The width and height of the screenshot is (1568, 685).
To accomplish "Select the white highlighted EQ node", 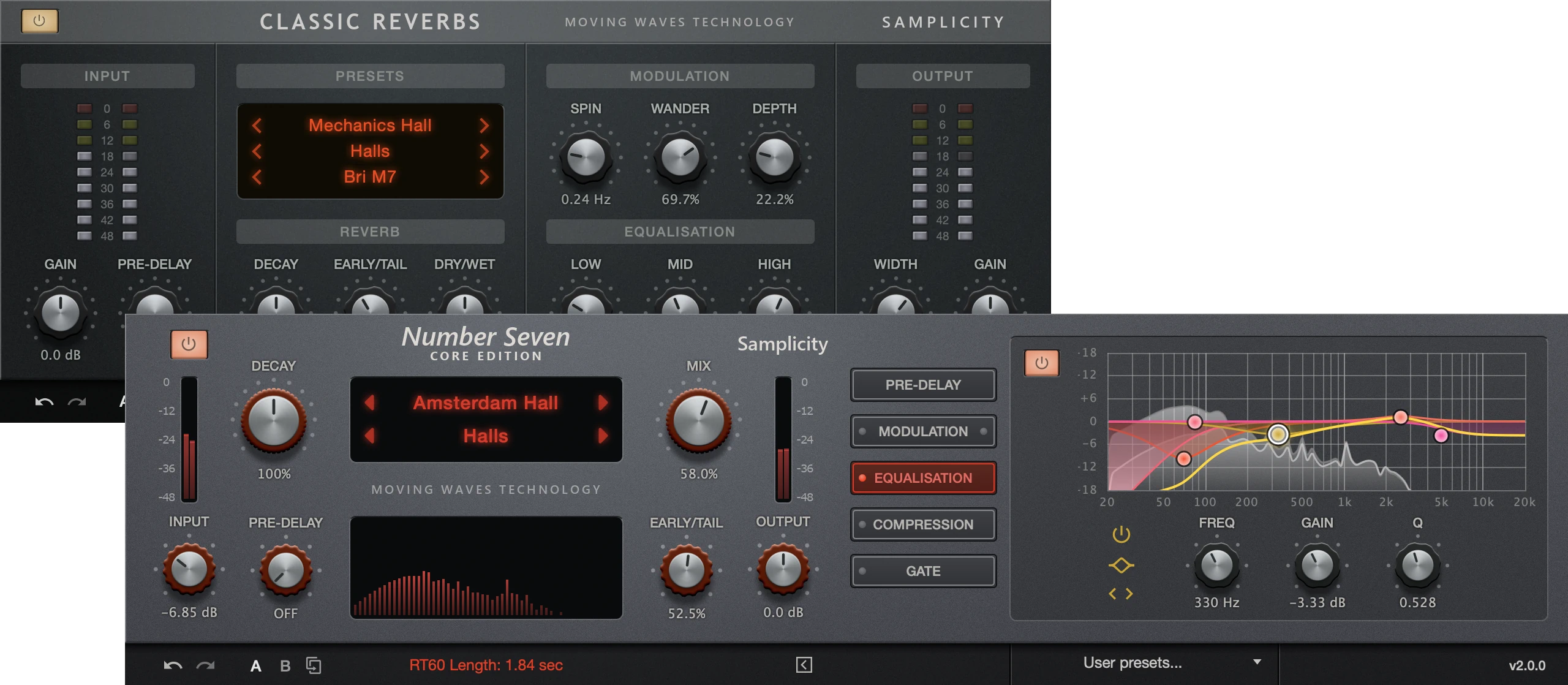I will 1278,434.
